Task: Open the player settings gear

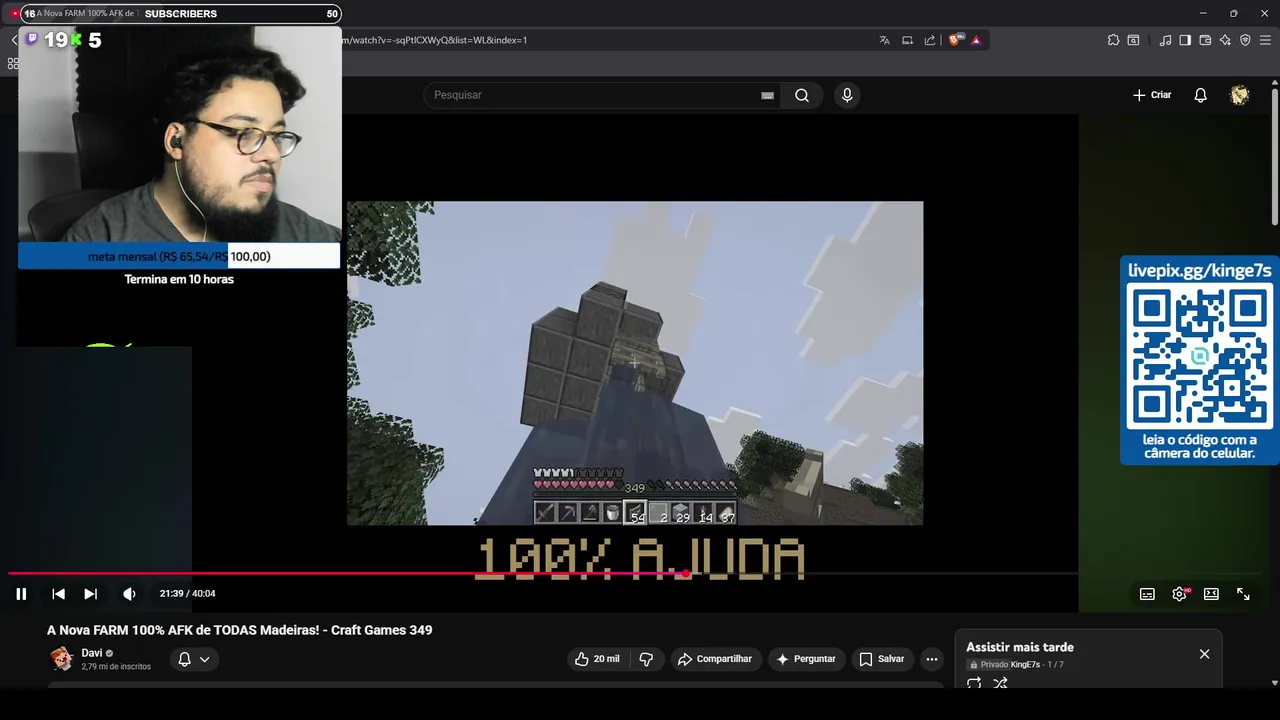Action: point(1180,594)
